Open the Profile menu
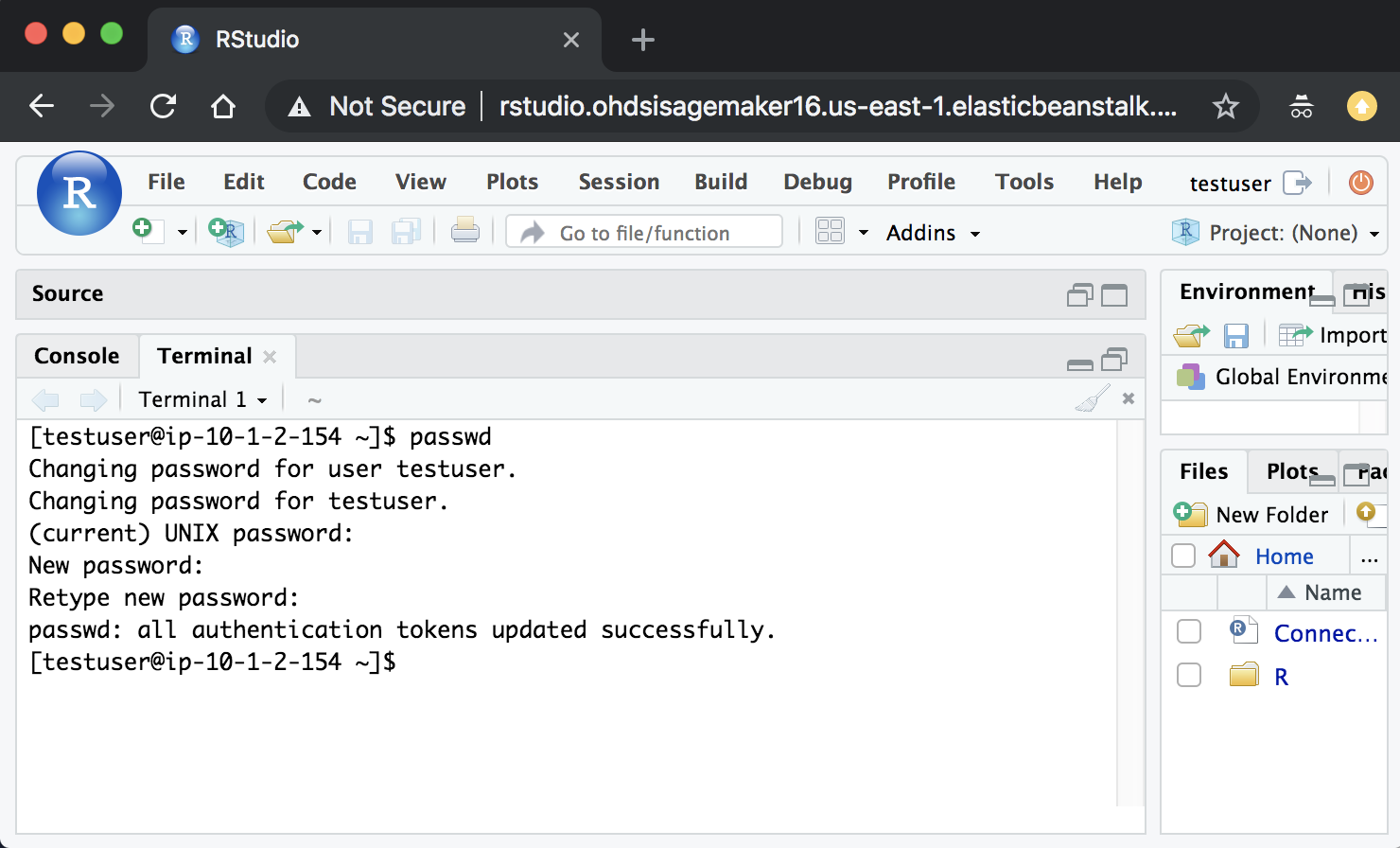 coord(921,182)
